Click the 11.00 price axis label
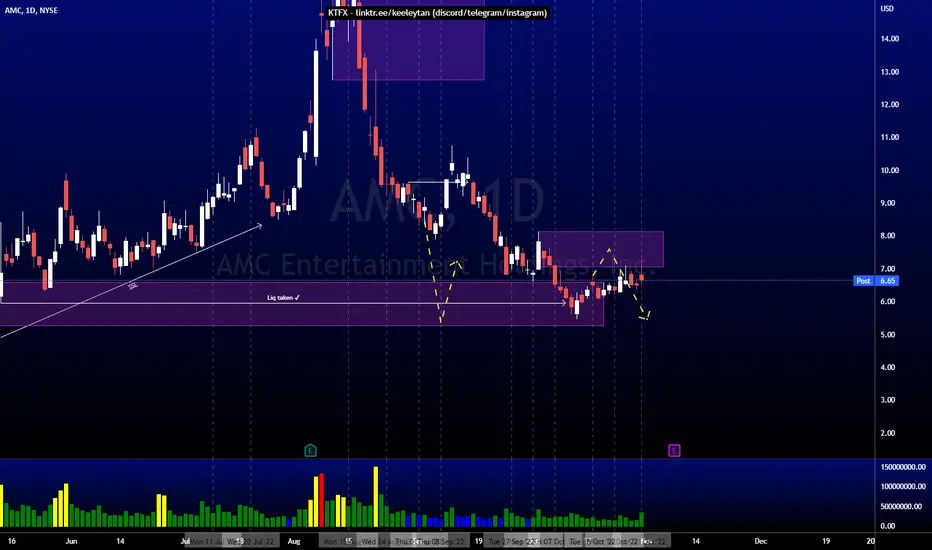 tap(890, 137)
